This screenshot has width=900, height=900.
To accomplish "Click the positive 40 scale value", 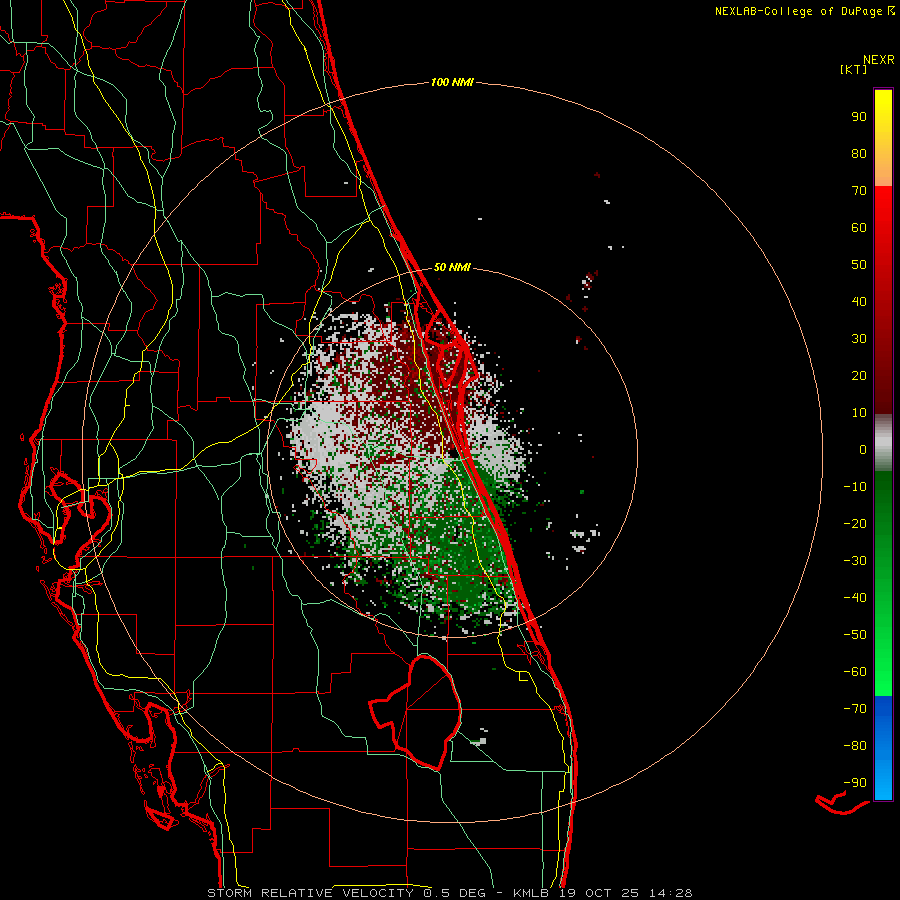I will click(859, 302).
